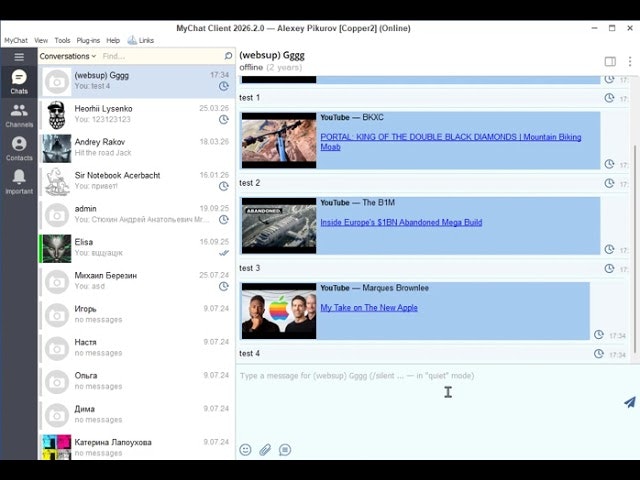640x480 pixels.
Task: Click the Find search field
Action: click(161, 56)
